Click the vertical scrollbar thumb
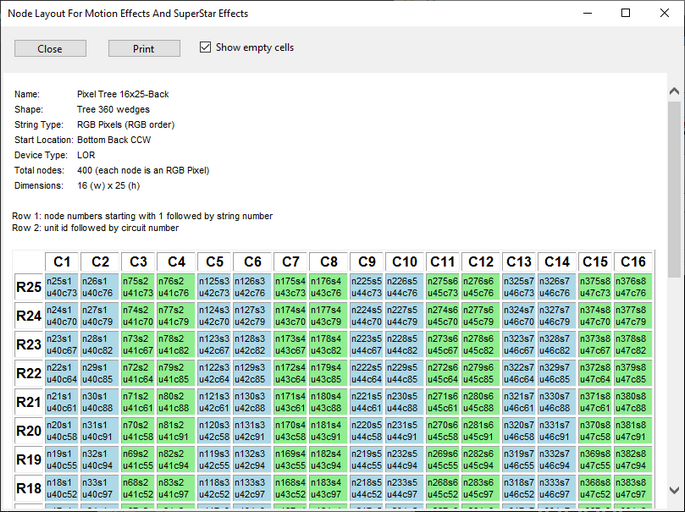 coord(674,189)
